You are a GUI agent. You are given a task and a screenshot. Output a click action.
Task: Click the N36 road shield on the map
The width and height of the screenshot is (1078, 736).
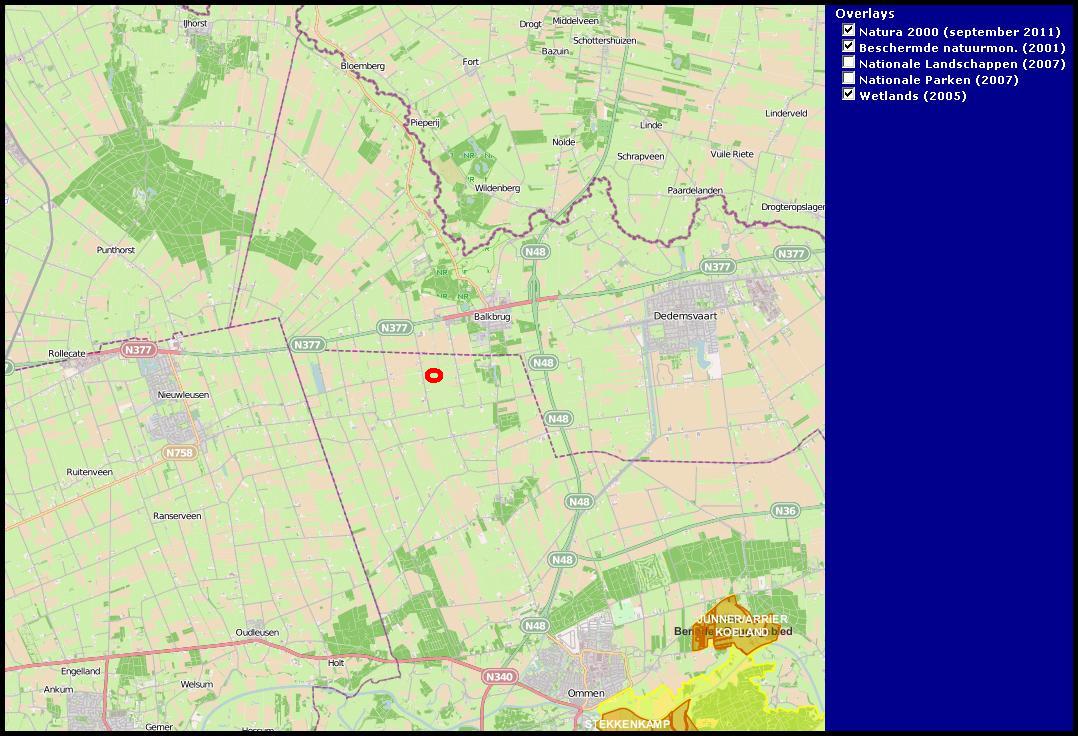coord(785,511)
